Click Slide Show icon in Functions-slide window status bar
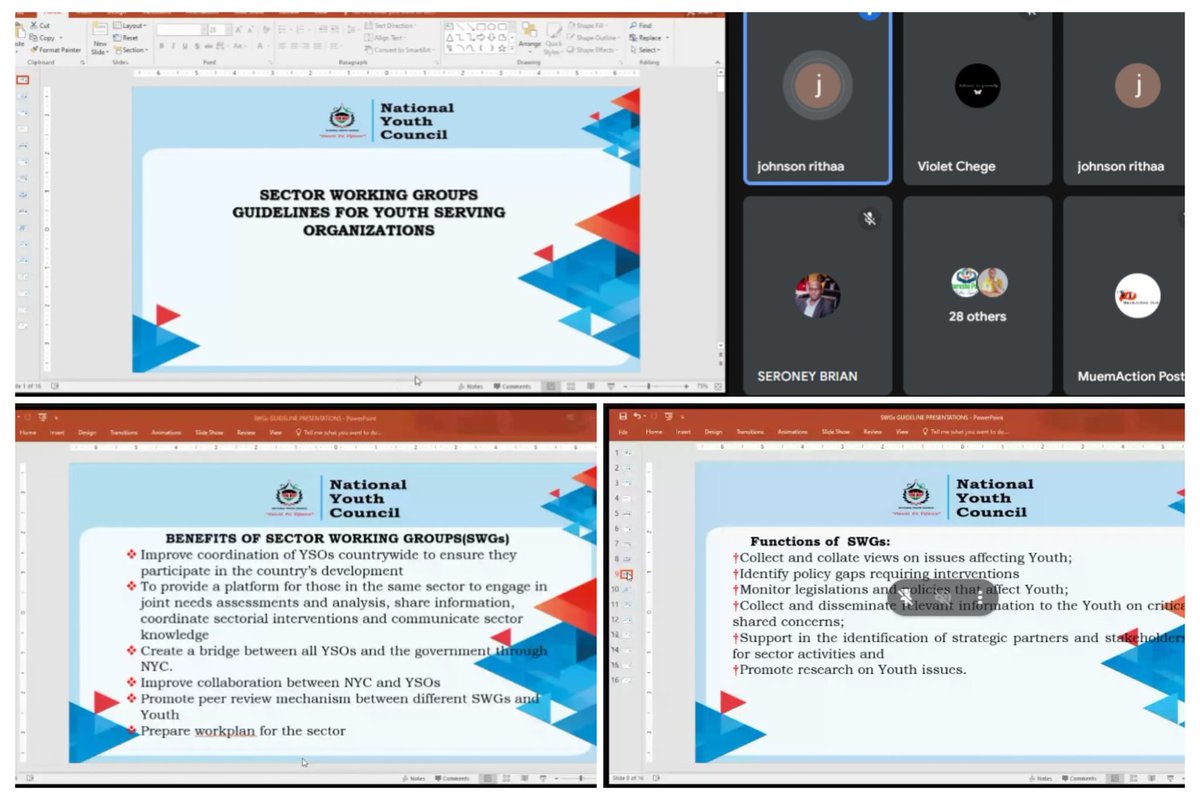The height and width of the screenshot is (800, 1200). tap(1171, 777)
